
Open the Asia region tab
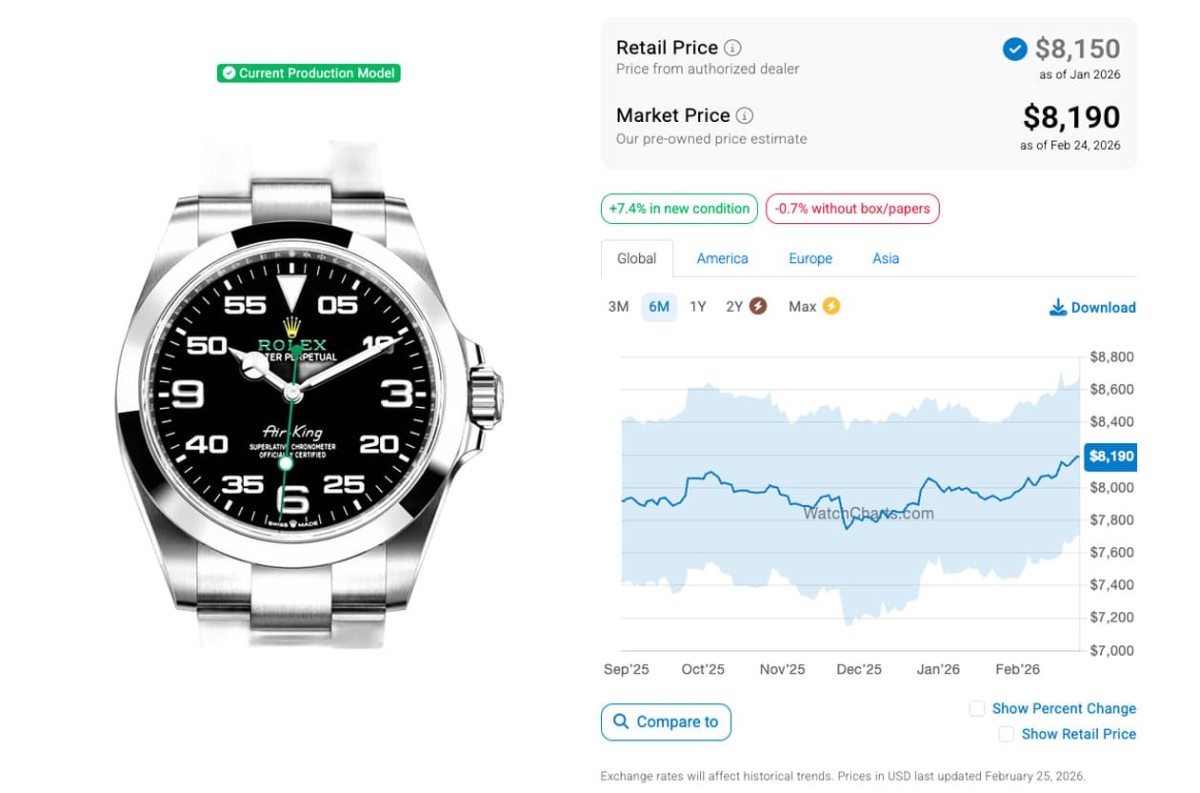tap(885, 258)
